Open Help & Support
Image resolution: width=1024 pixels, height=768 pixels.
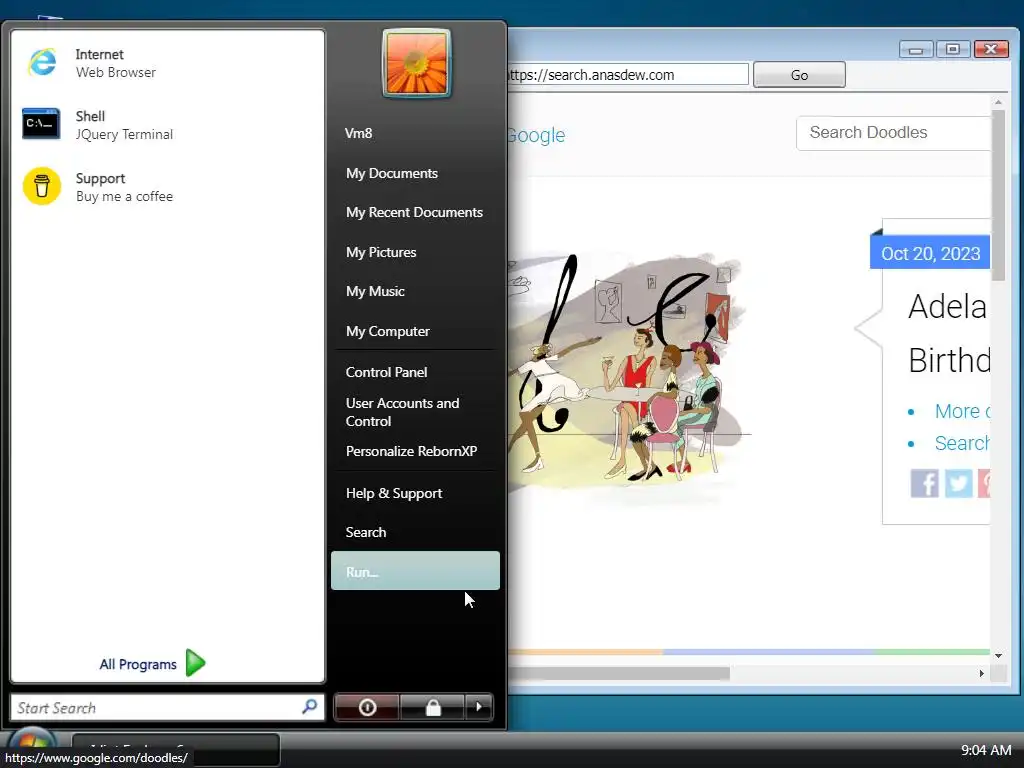pyautogui.click(x=394, y=493)
